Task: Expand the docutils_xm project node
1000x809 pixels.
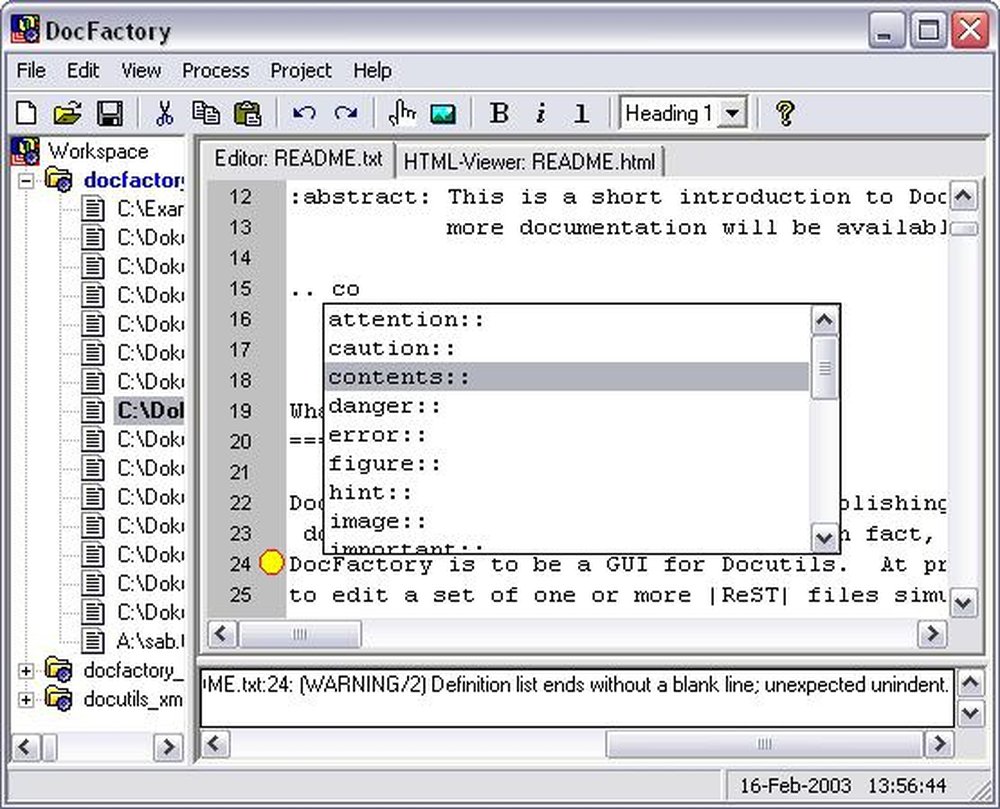Action: pyautogui.click(x=26, y=699)
